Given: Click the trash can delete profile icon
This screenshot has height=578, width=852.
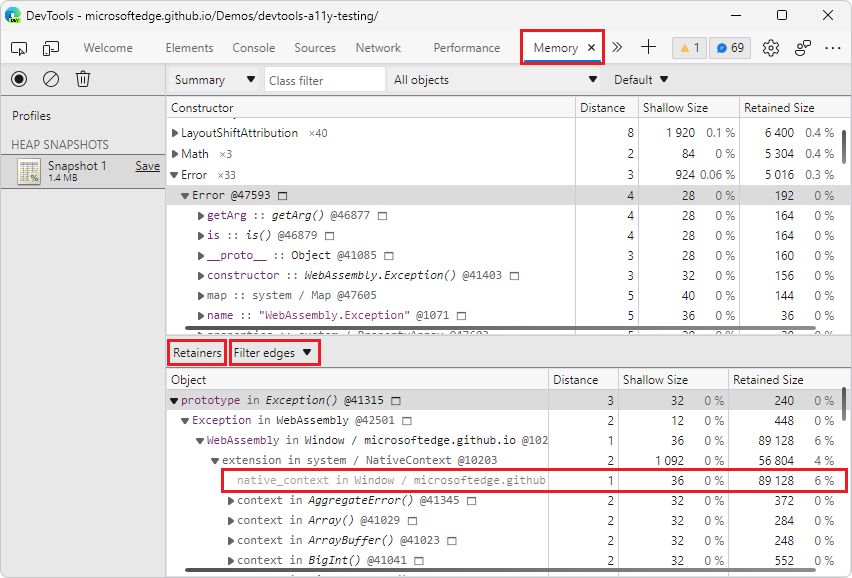Looking at the screenshot, I should tap(83, 79).
